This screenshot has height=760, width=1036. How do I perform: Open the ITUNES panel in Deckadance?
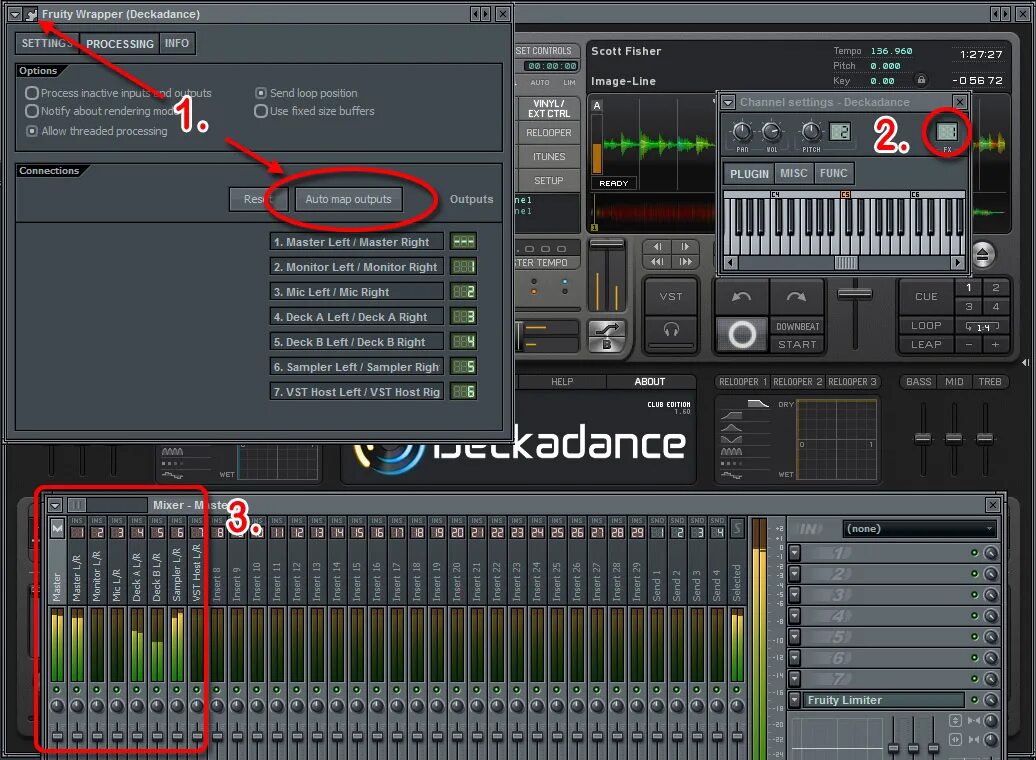[548, 157]
